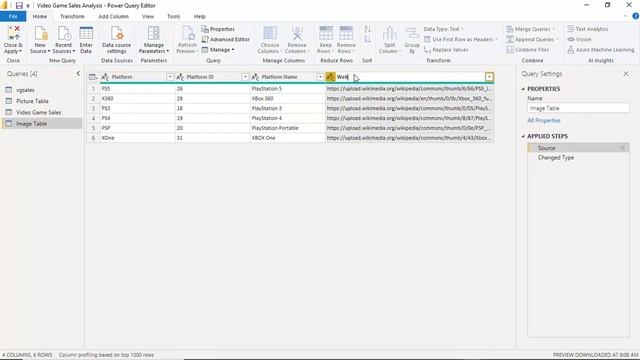Open Data source settings

117,40
